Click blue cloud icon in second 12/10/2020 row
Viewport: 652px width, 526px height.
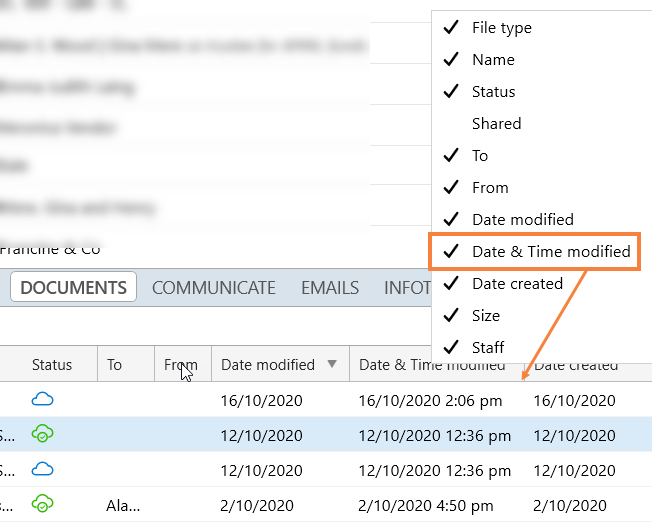click(43, 470)
